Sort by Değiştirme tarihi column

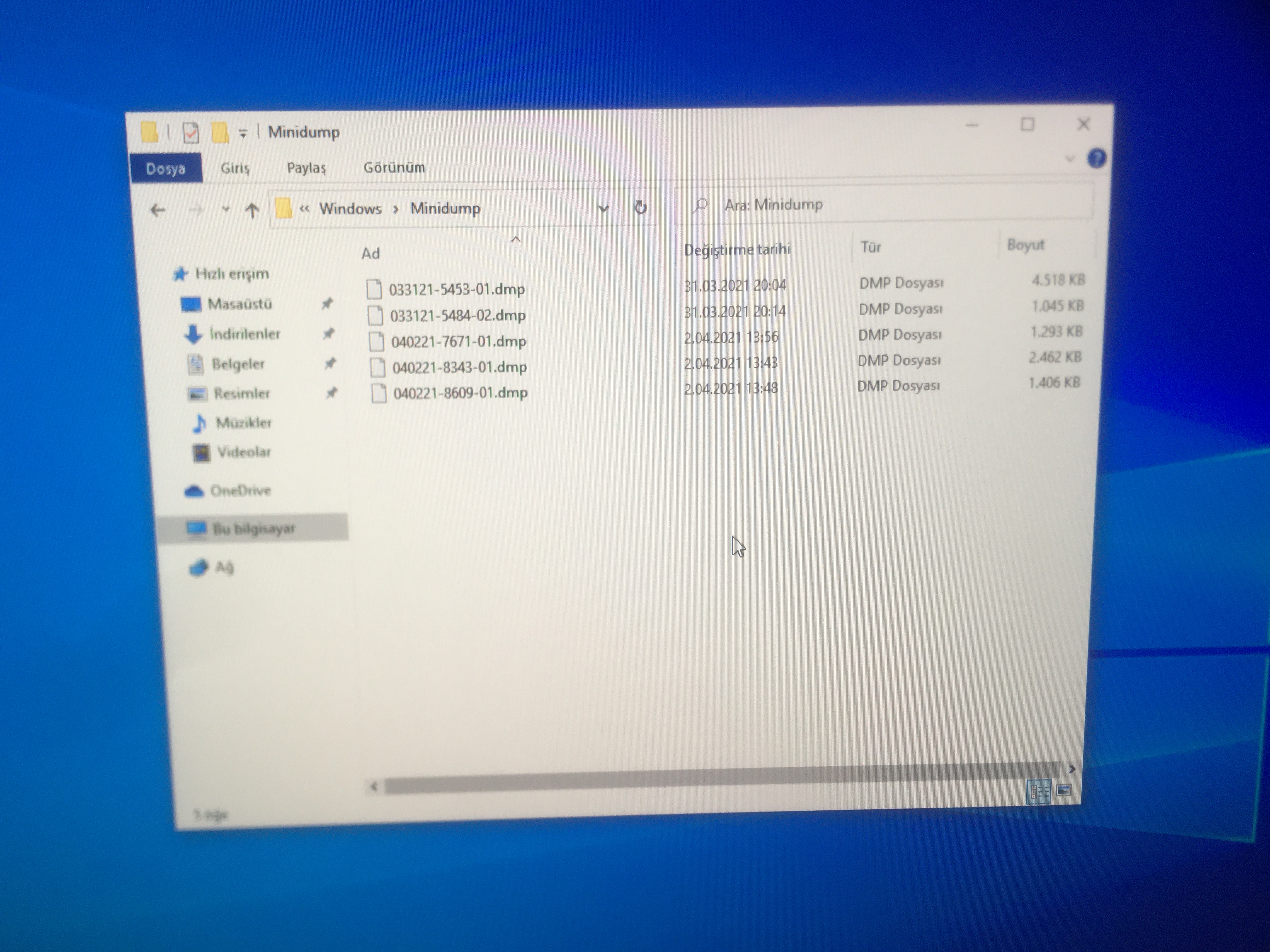(x=737, y=249)
